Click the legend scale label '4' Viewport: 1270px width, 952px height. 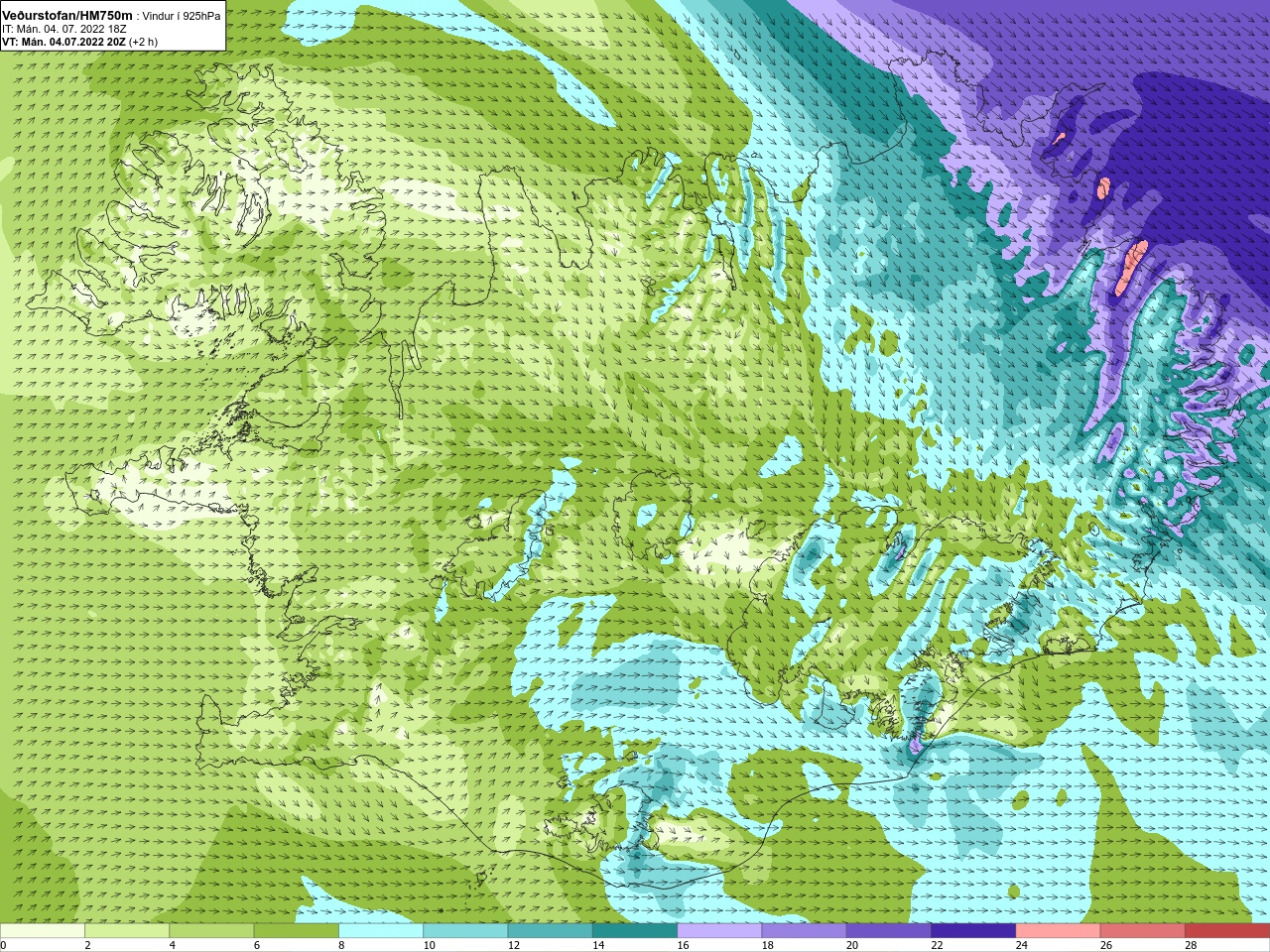172,945
